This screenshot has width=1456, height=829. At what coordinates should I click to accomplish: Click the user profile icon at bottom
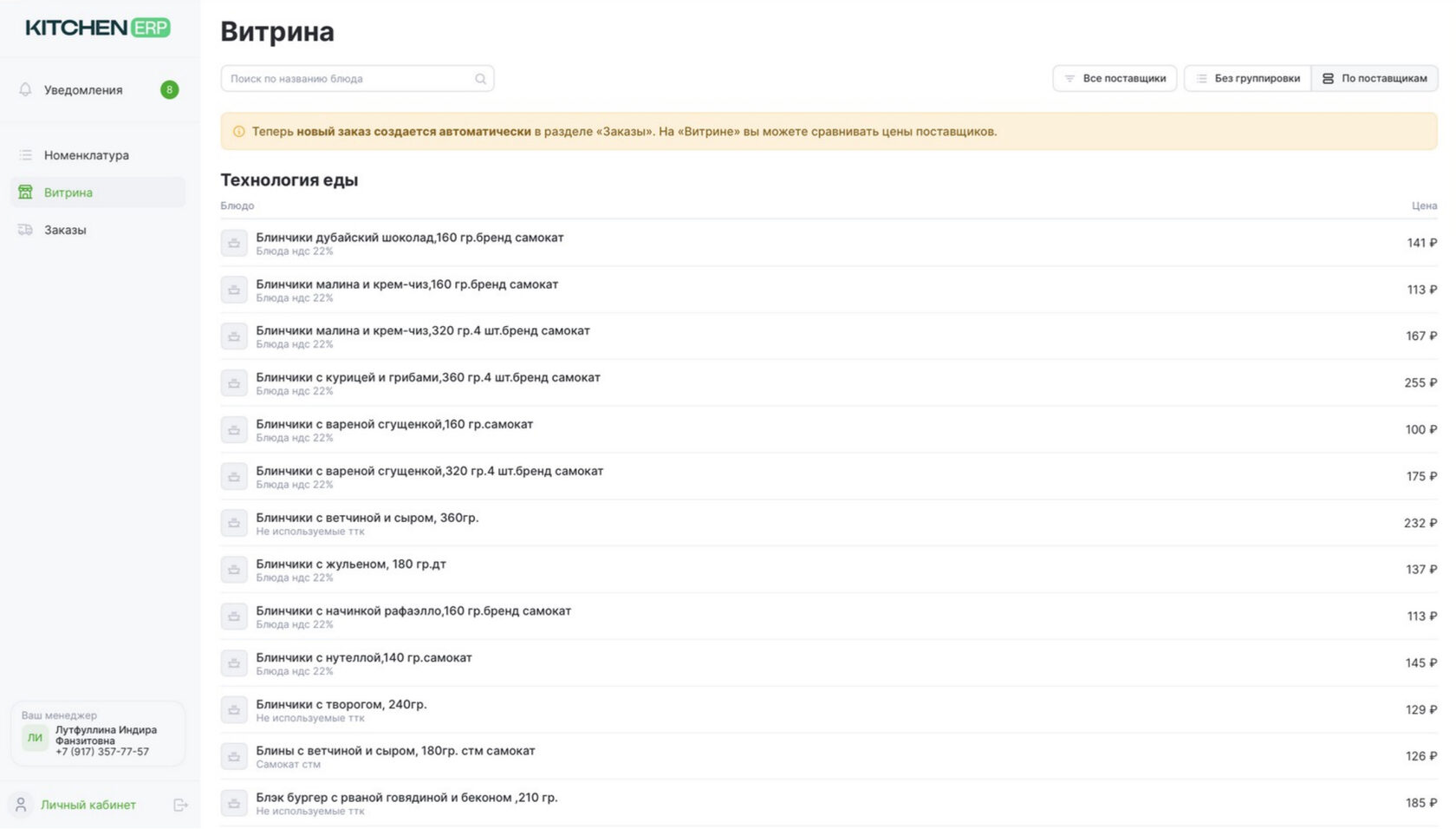point(22,805)
